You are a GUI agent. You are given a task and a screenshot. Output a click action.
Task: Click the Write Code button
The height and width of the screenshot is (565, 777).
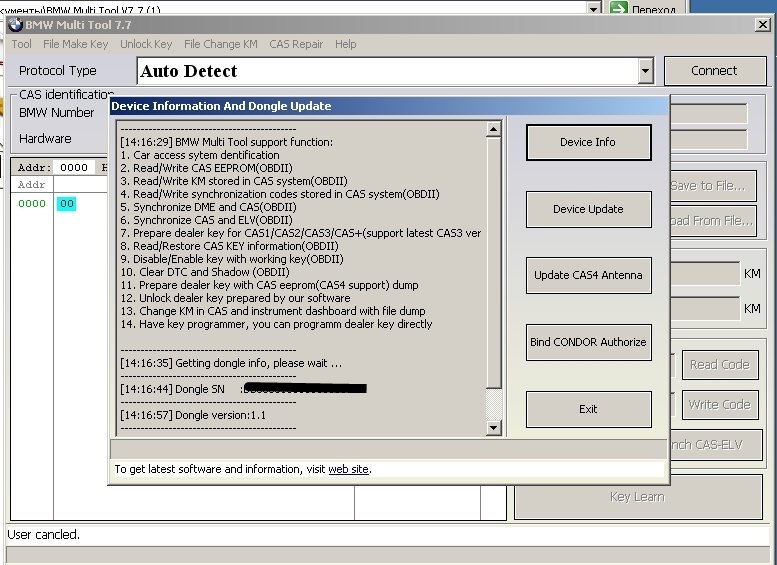coord(720,405)
